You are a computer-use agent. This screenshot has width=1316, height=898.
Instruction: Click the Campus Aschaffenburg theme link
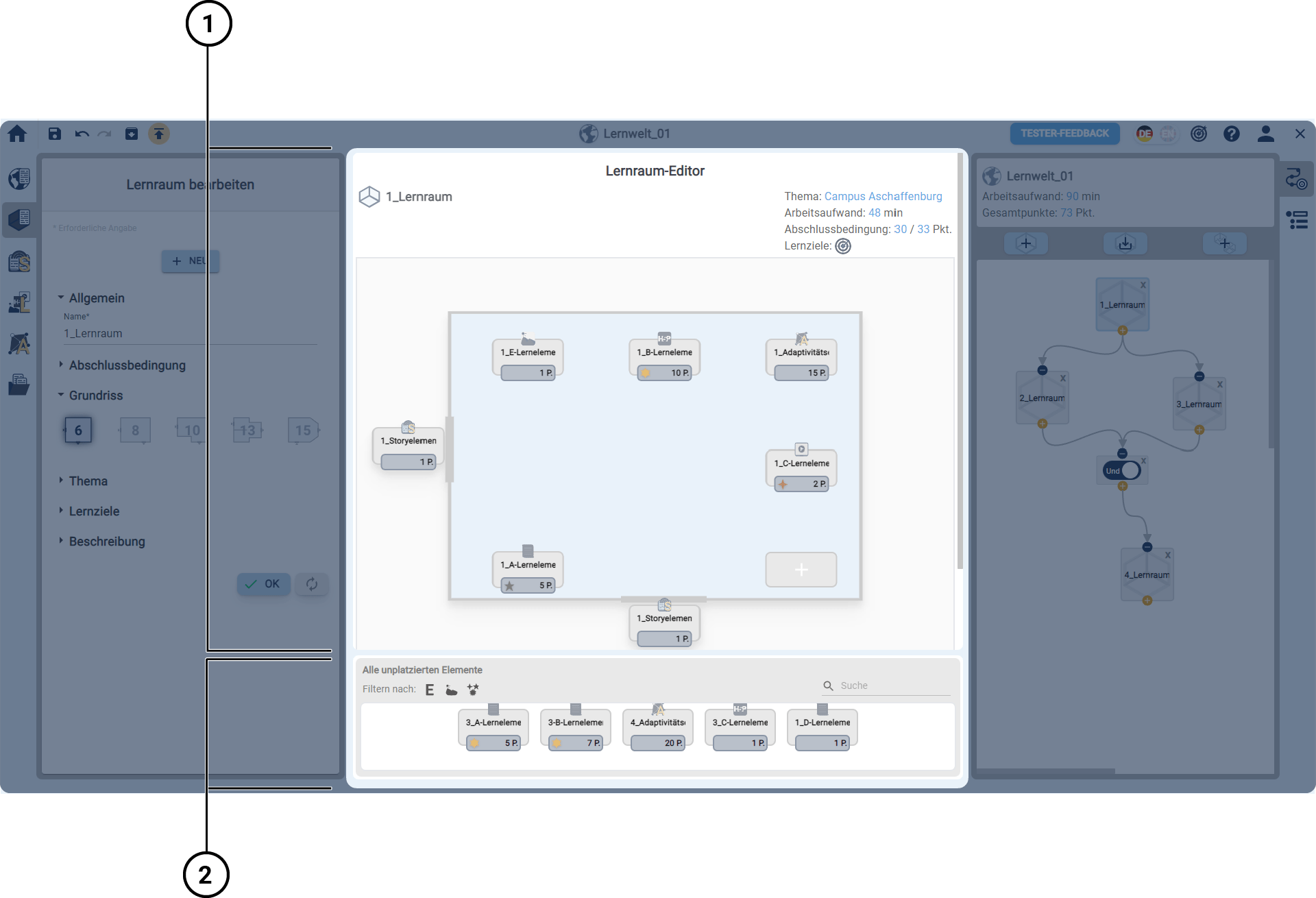coord(883,196)
